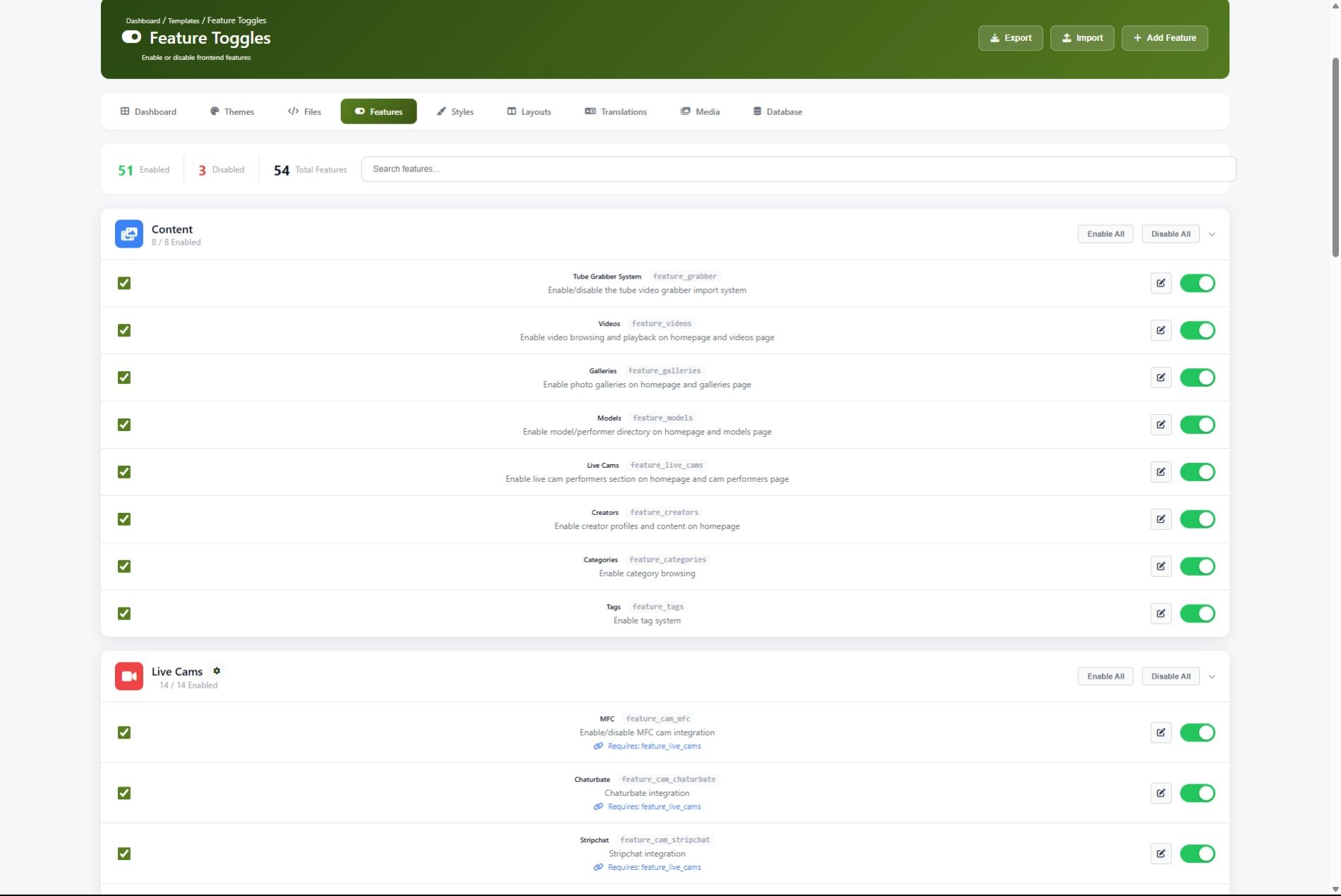Switch to the Themes tab
Viewport: 1341px width, 896px height.
coord(232,111)
